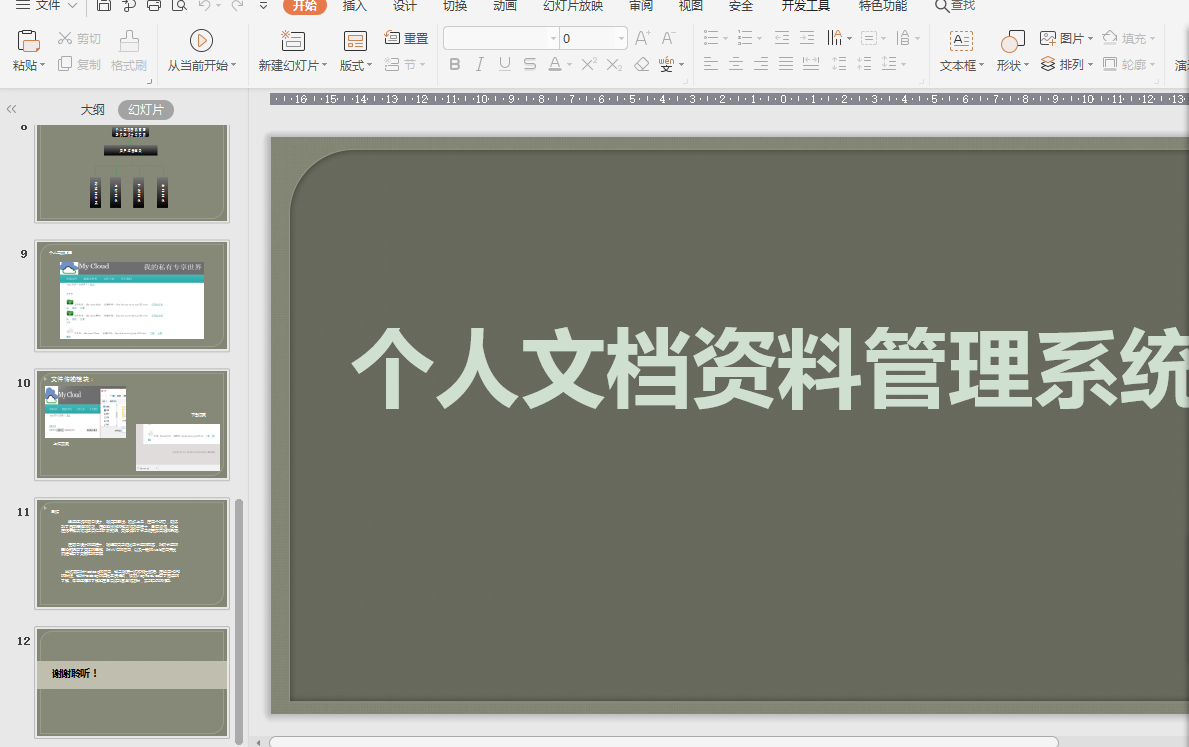Click the Undo arrow
Viewport: 1189px width, 747px height.
point(204,5)
